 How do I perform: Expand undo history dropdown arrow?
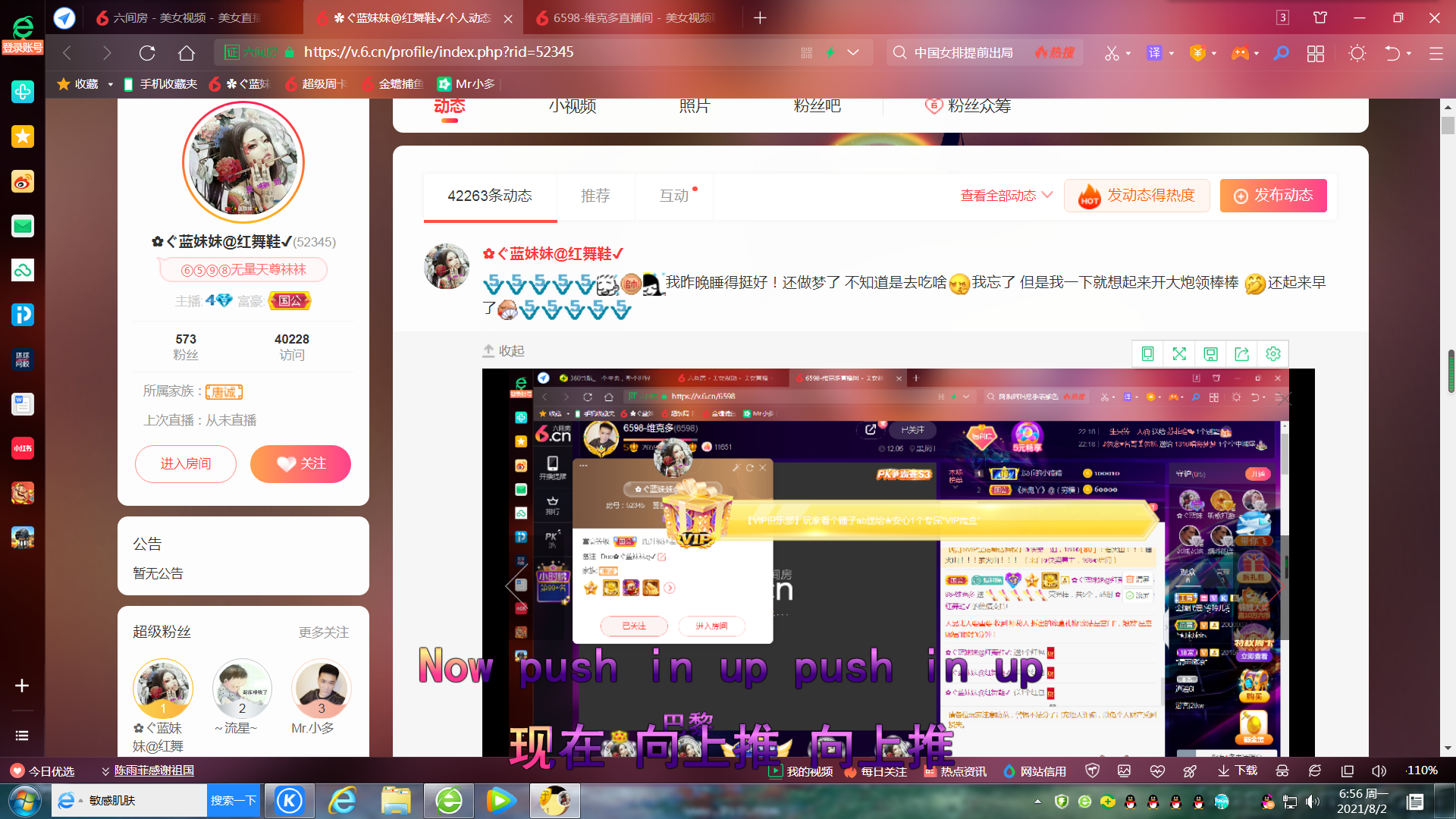click(x=1409, y=53)
